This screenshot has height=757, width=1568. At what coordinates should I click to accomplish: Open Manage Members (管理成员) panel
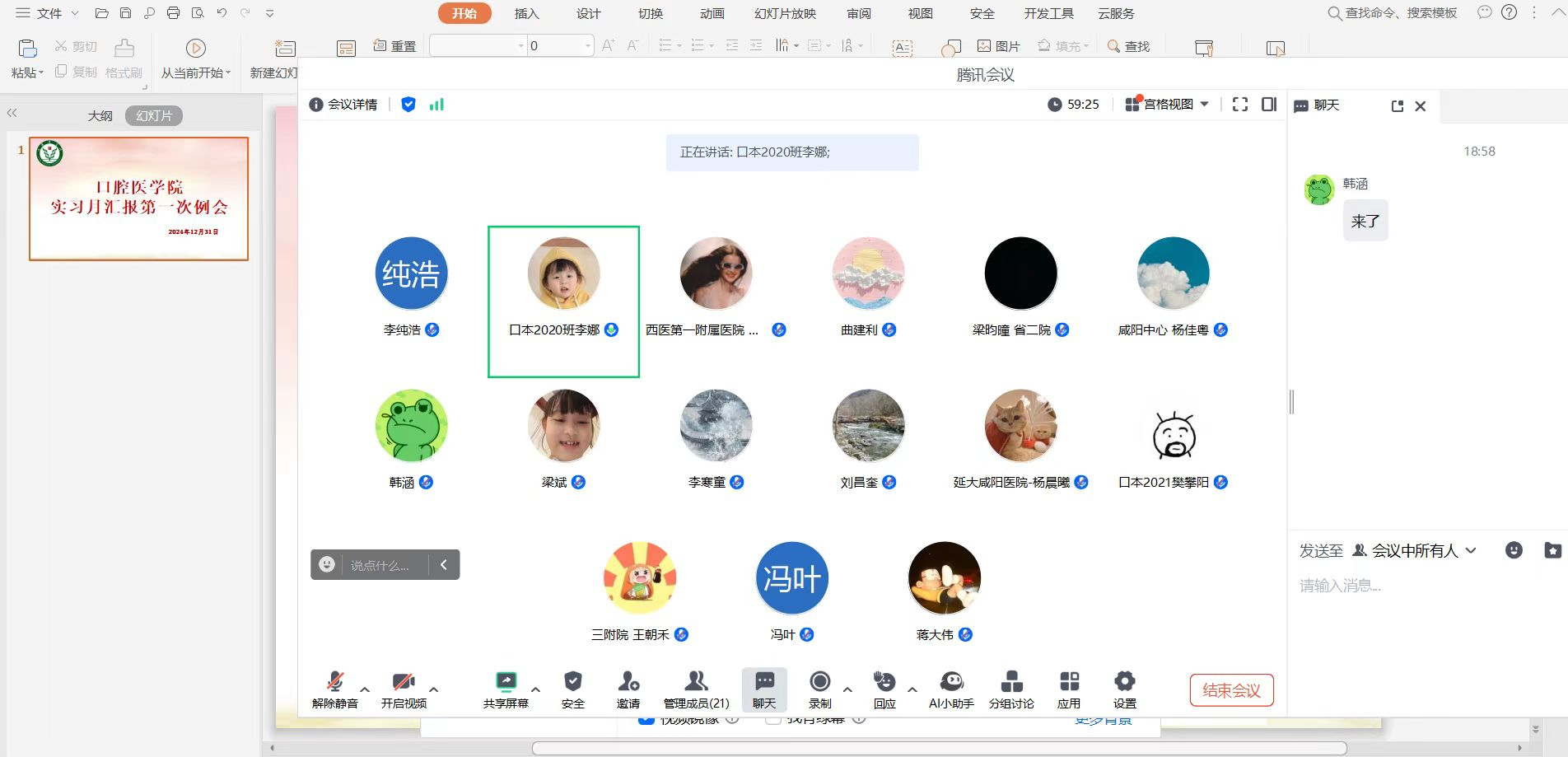696,682
